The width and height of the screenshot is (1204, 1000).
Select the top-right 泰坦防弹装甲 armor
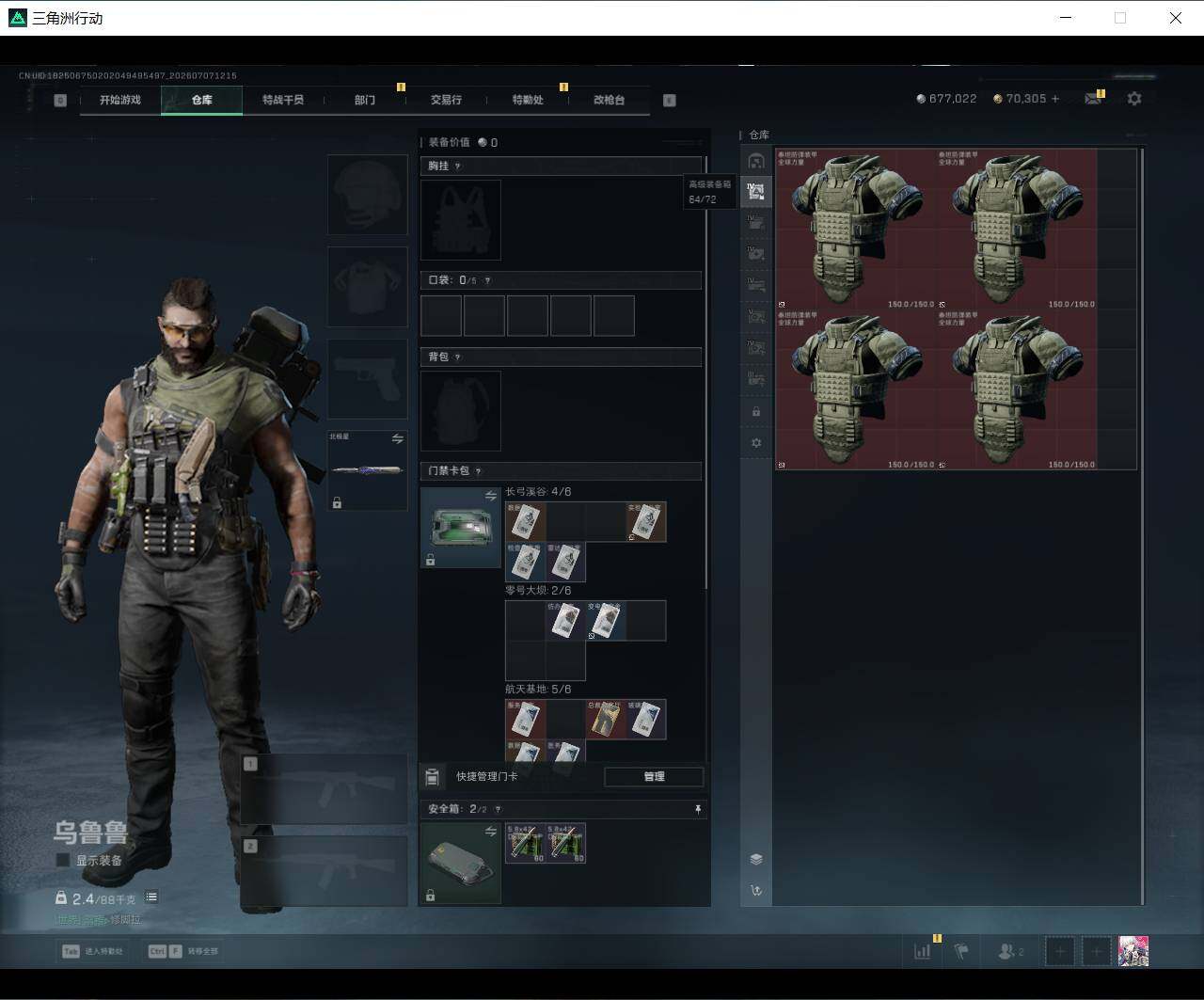1017,229
